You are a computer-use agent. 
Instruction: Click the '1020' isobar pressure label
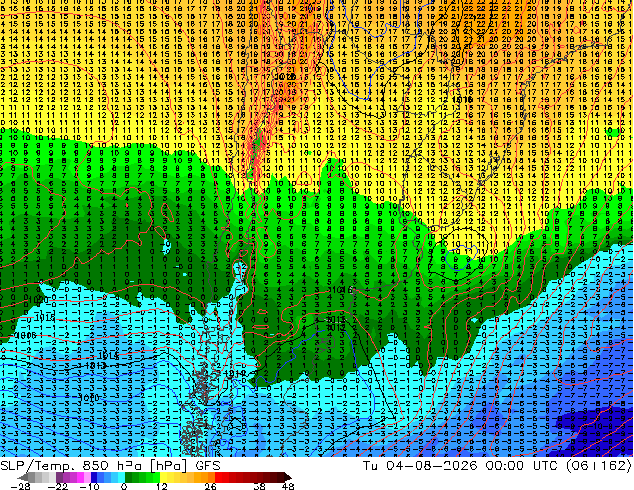[x=38, y=300]
